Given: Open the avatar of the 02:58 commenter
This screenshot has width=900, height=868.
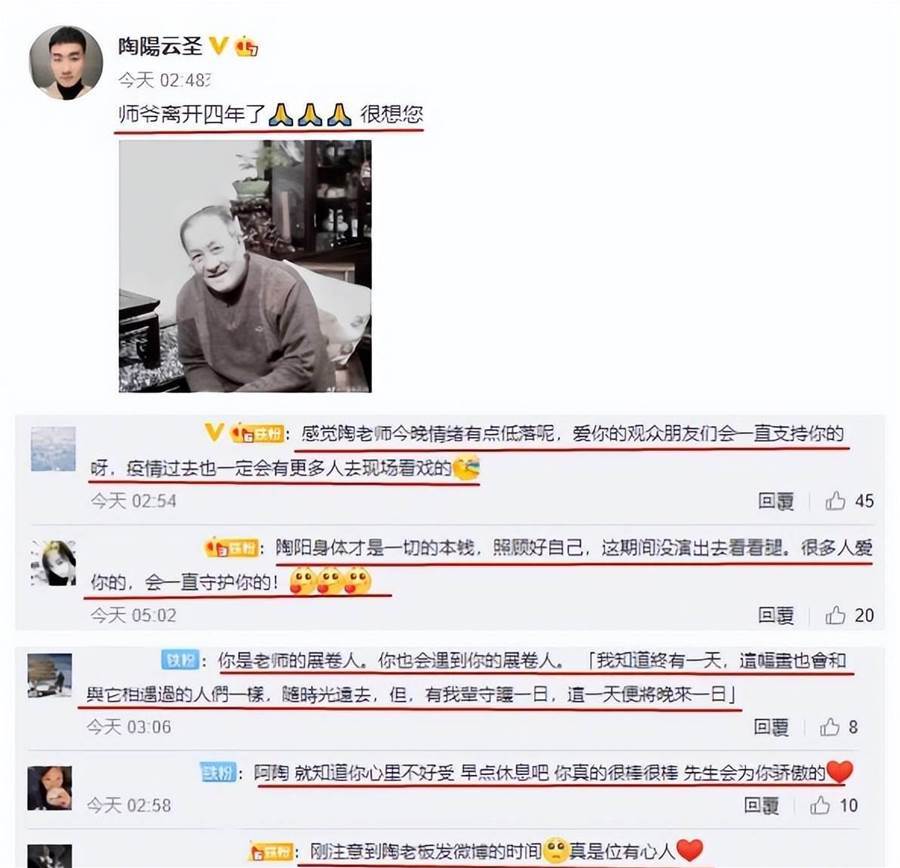Looking at the screenshot, I should click(50, 788).
